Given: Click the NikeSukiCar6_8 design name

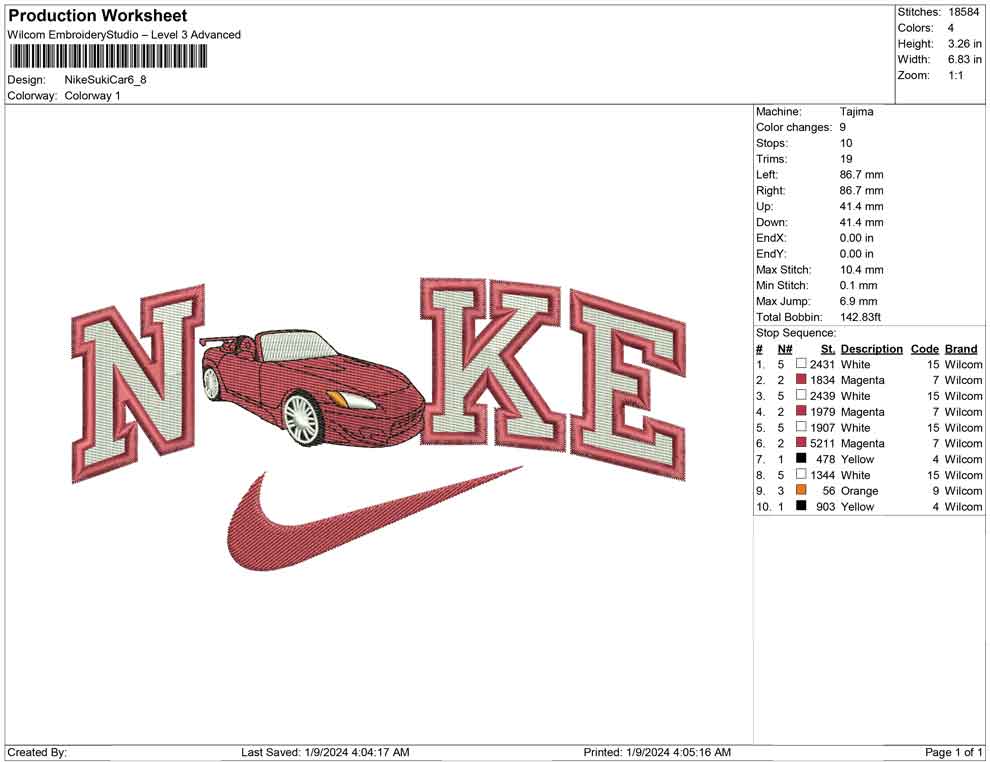Looking at the screenshot, I should (105, 80).
